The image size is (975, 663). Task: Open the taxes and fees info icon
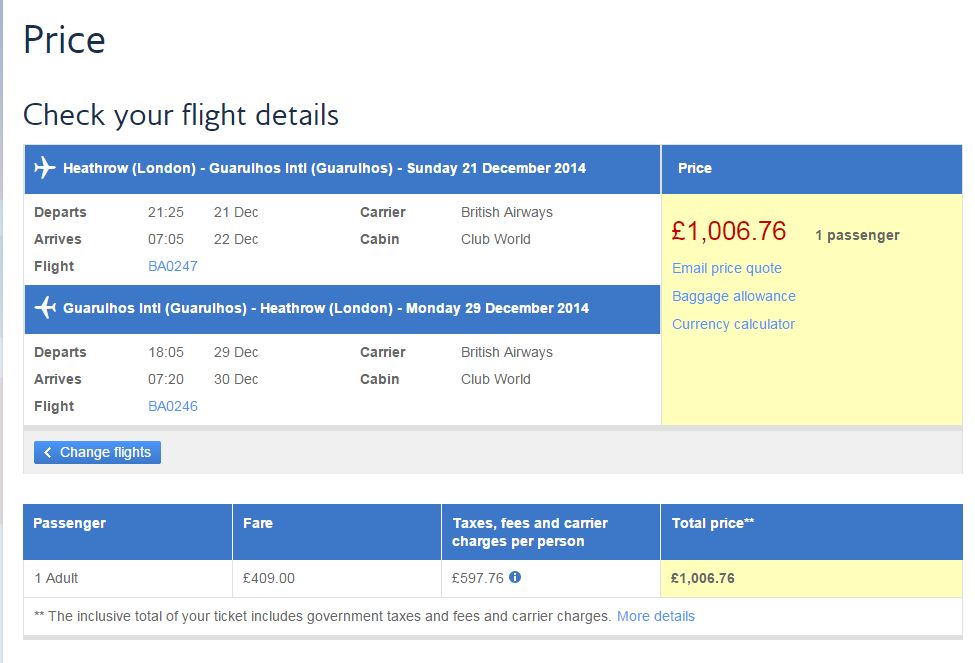[x=515, y=577]
